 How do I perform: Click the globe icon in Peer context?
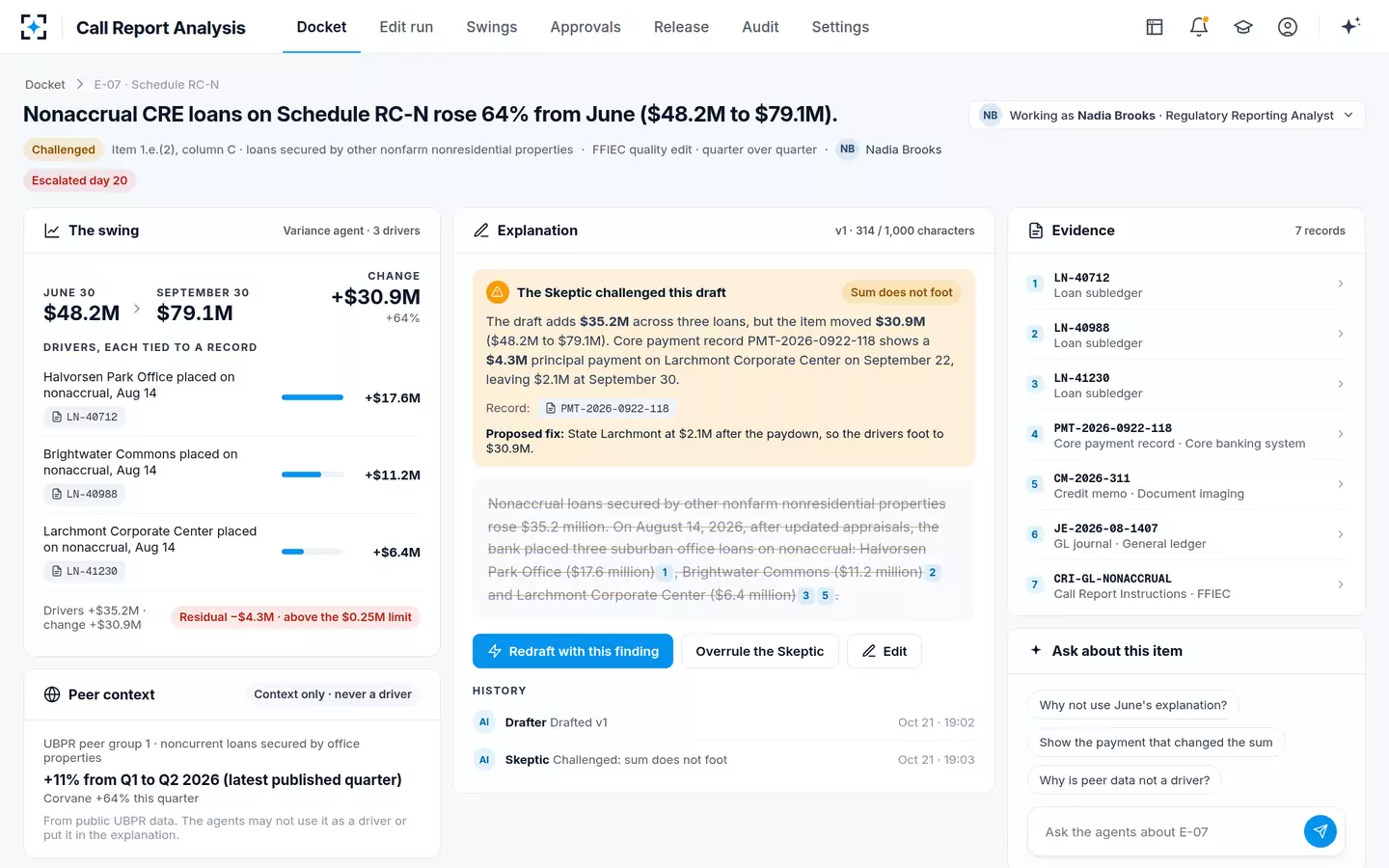52,694
